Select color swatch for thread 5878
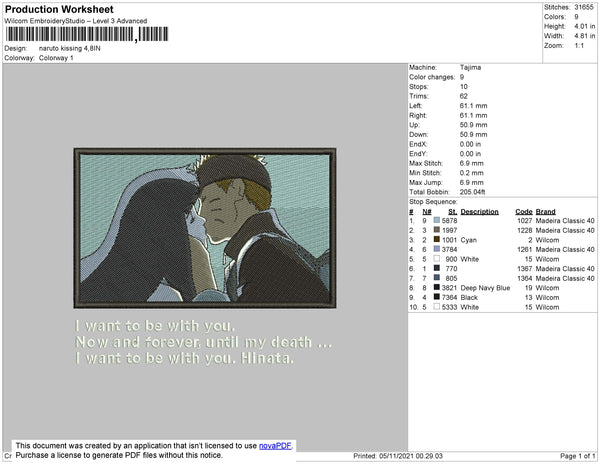 [x=437, y=220]
